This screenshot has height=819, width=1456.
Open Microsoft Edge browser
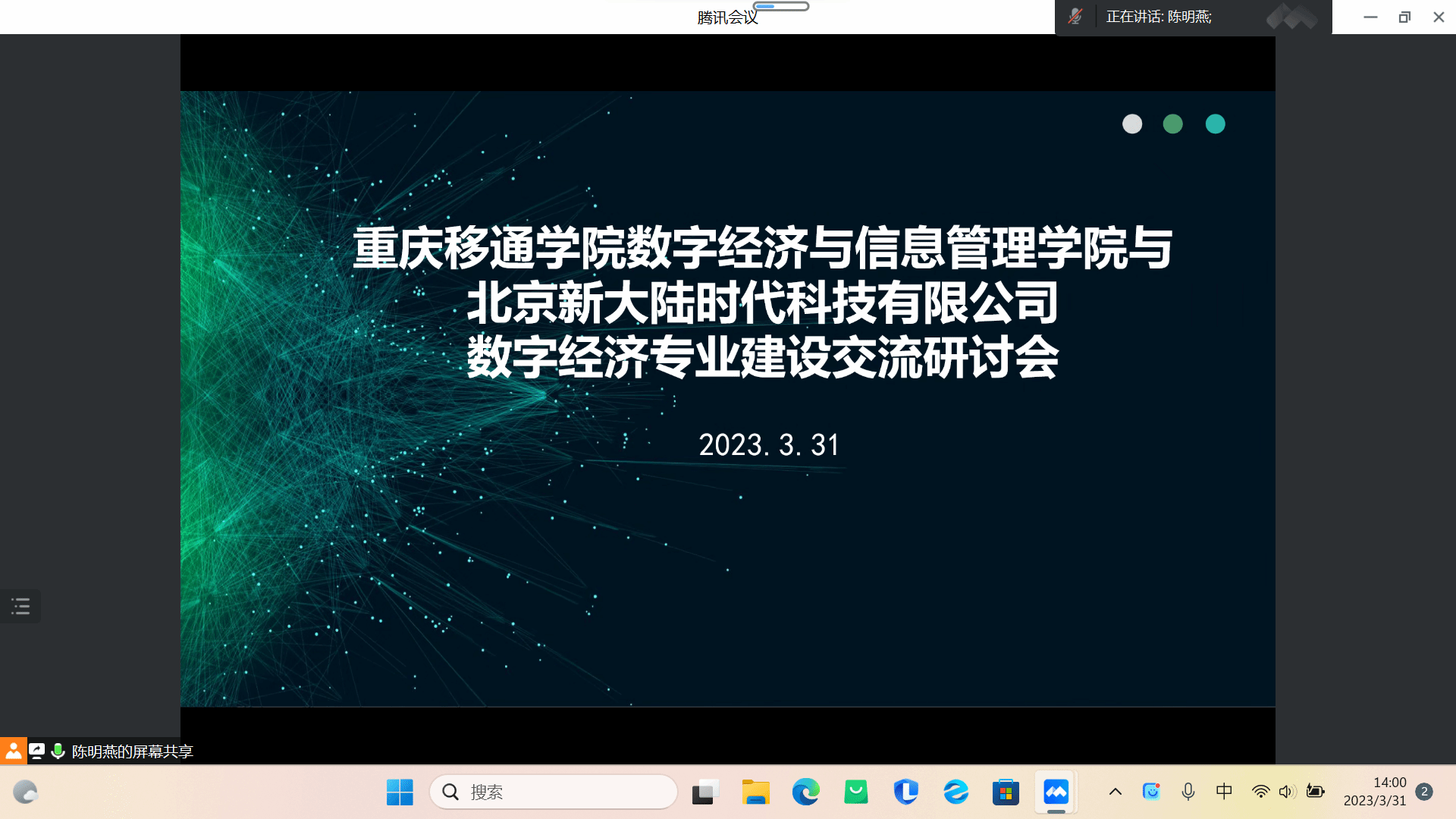[805, 792]
